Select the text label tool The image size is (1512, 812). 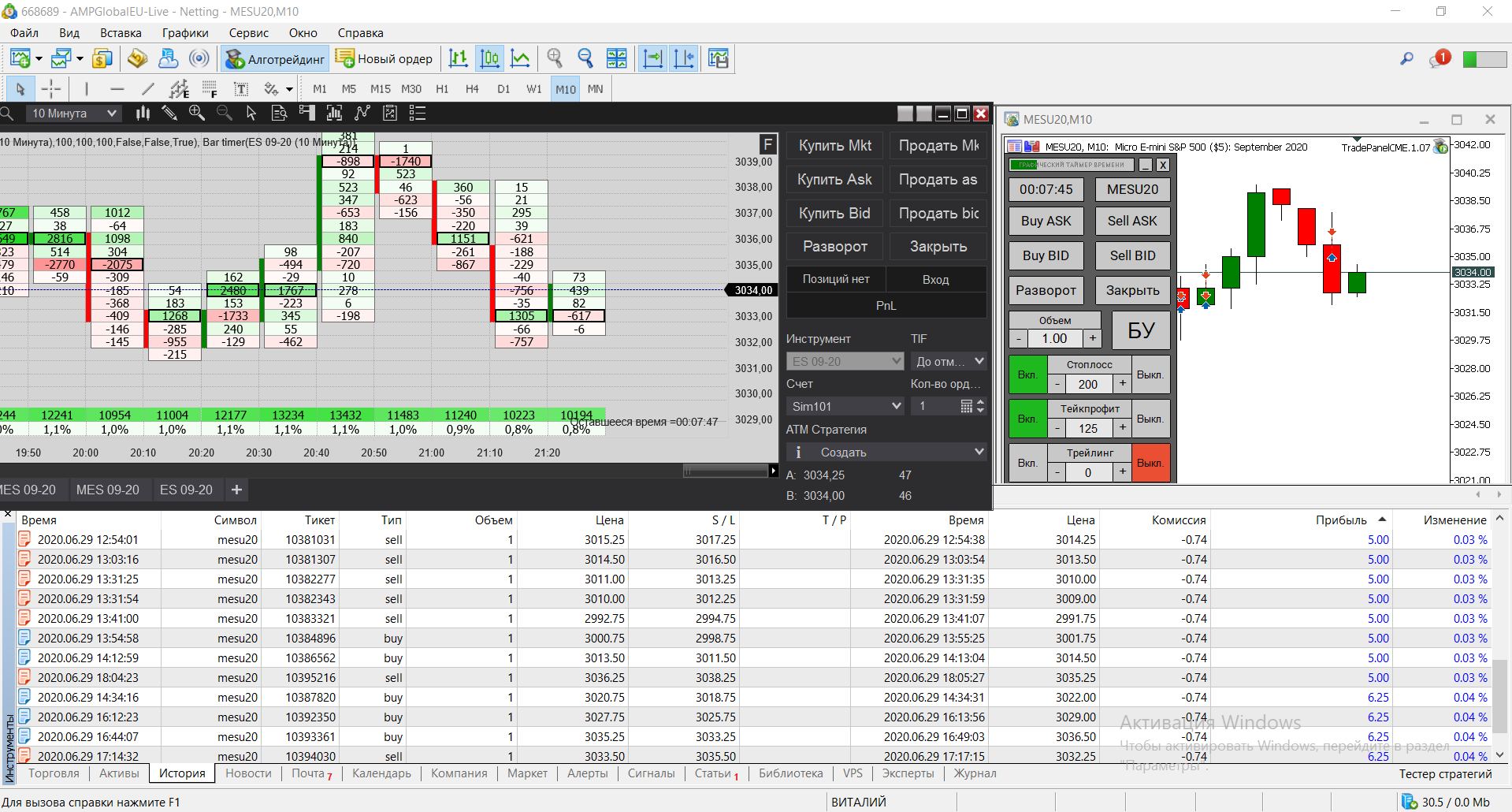(241, 89)
